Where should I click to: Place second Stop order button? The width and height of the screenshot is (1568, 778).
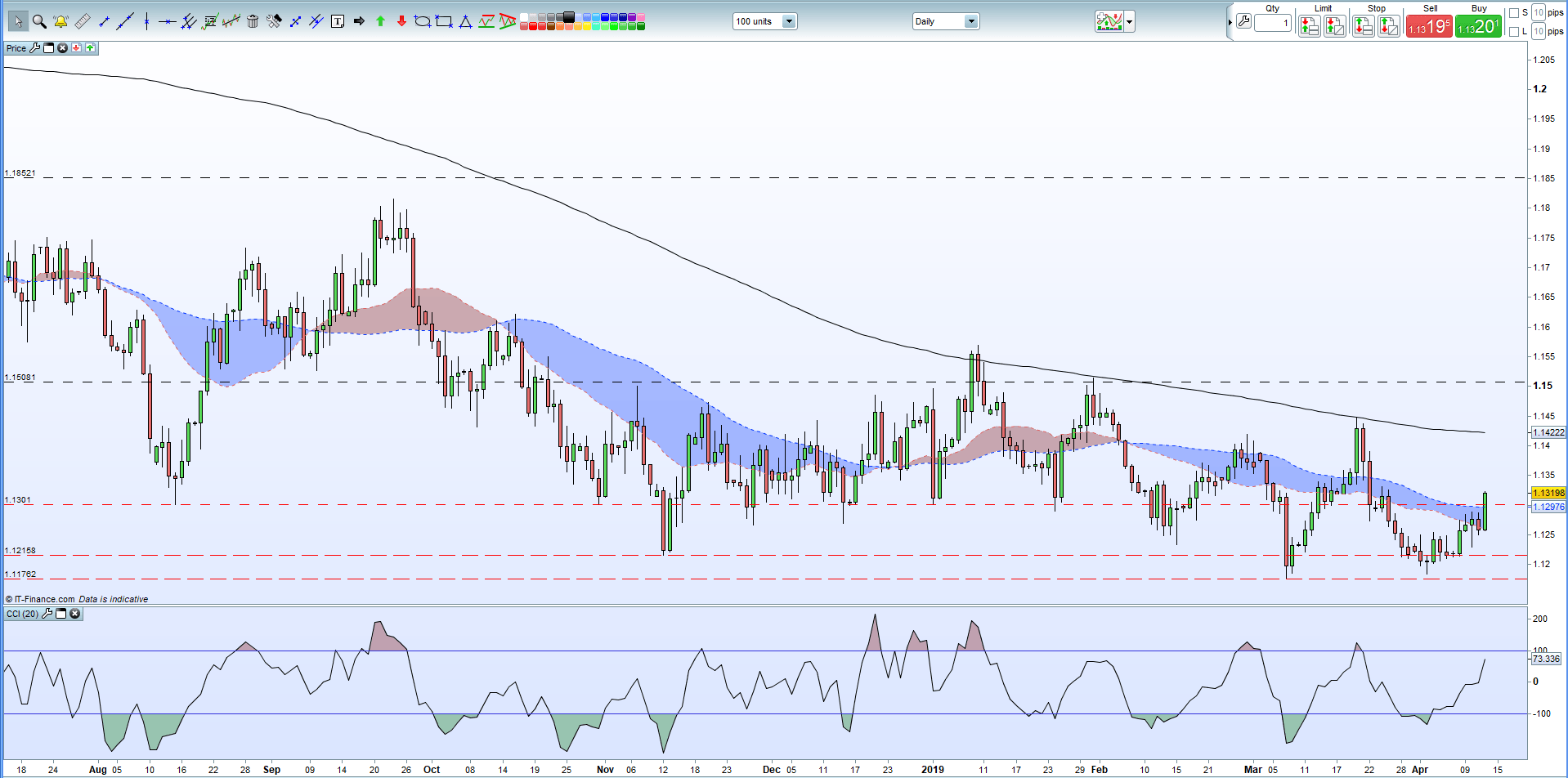1388,26
